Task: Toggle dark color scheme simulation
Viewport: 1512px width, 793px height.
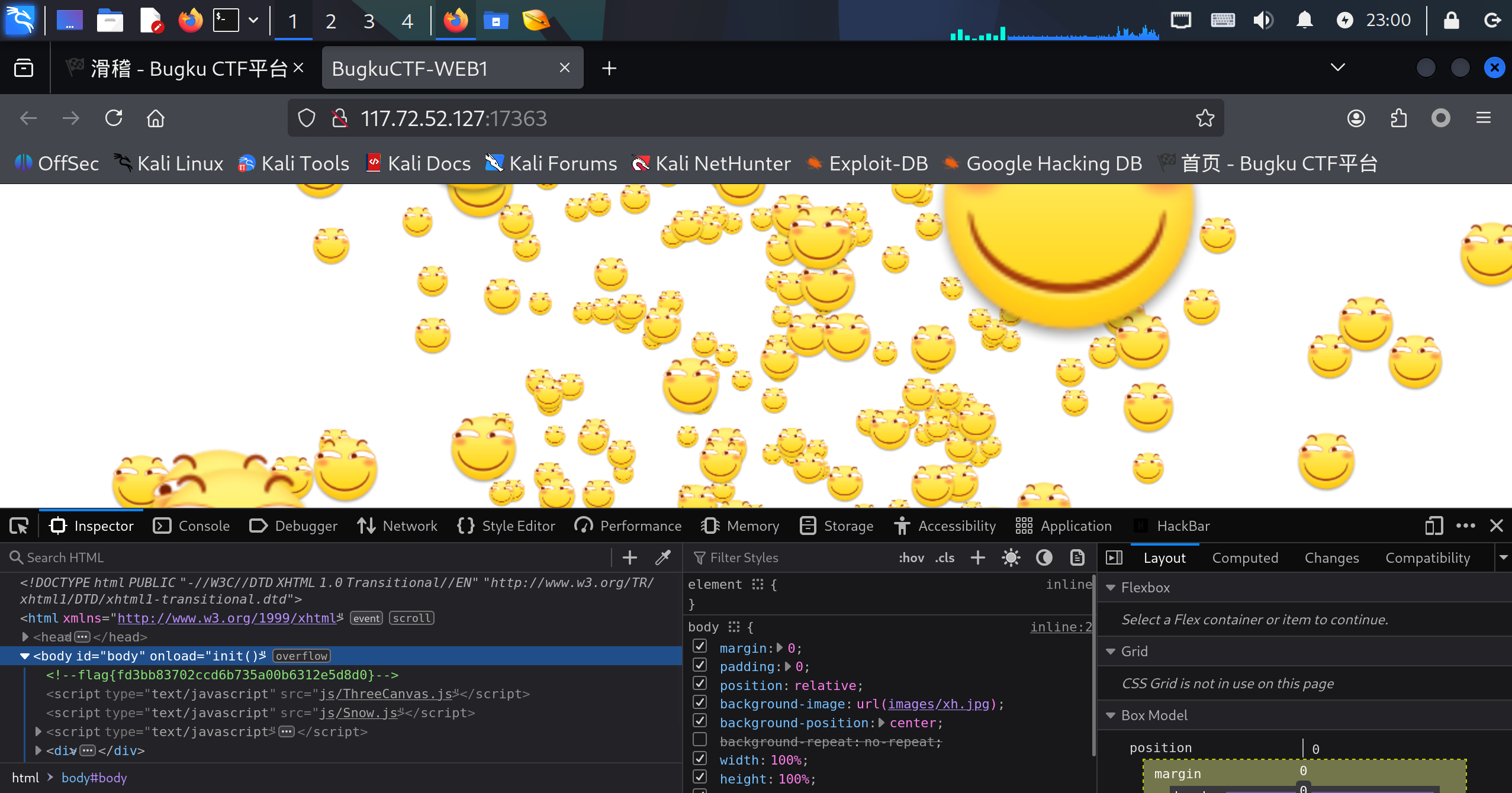Action: pyautogui.click(x=1044, y=557)
